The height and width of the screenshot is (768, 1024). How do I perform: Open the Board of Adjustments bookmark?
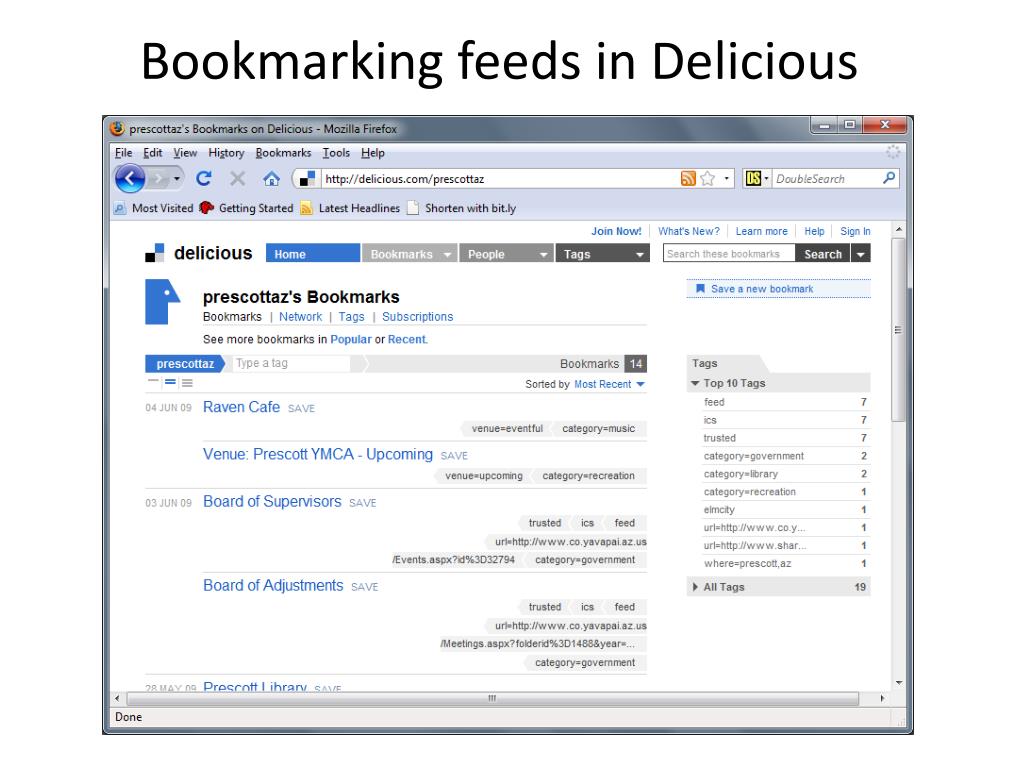[273, 585]
